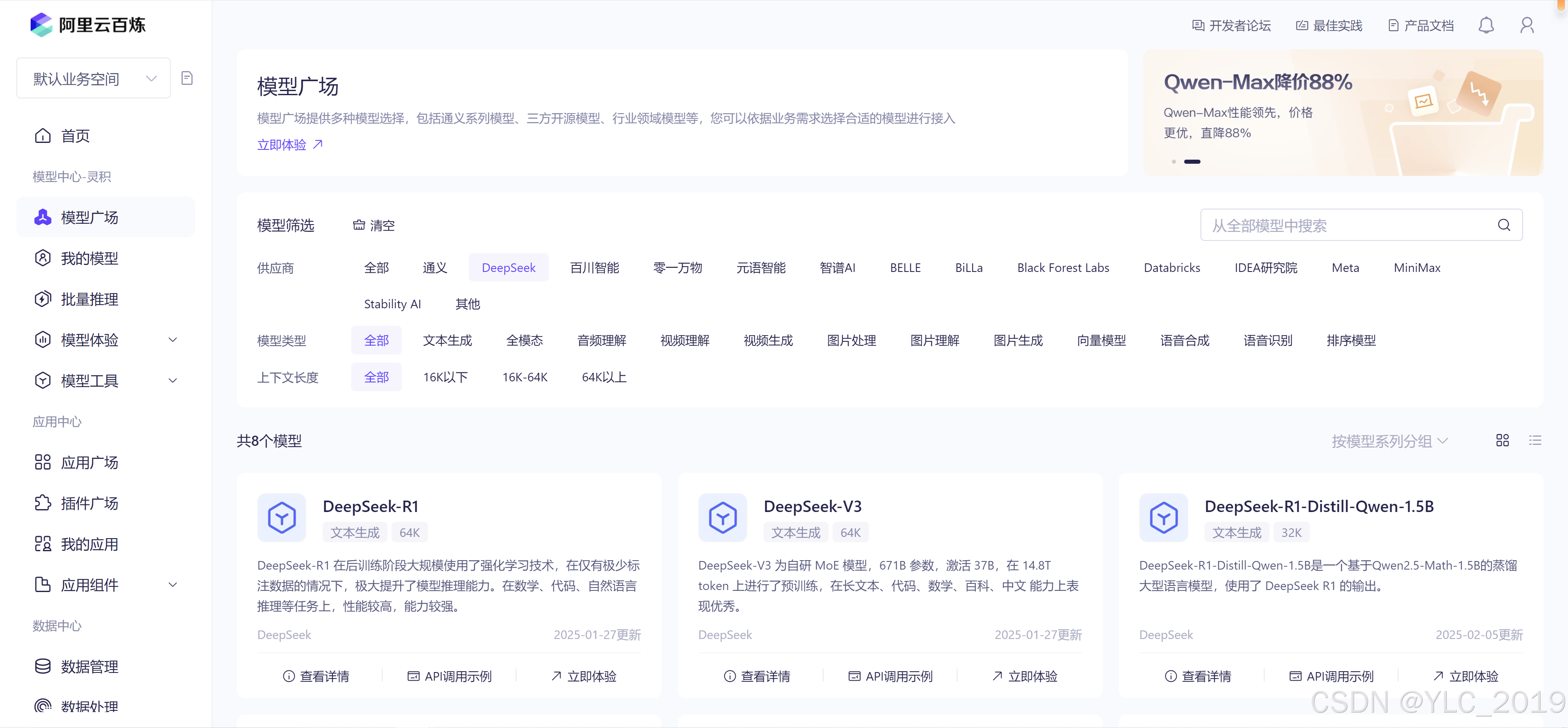Click the 阿里云百炼 logo

pos(88,25)
